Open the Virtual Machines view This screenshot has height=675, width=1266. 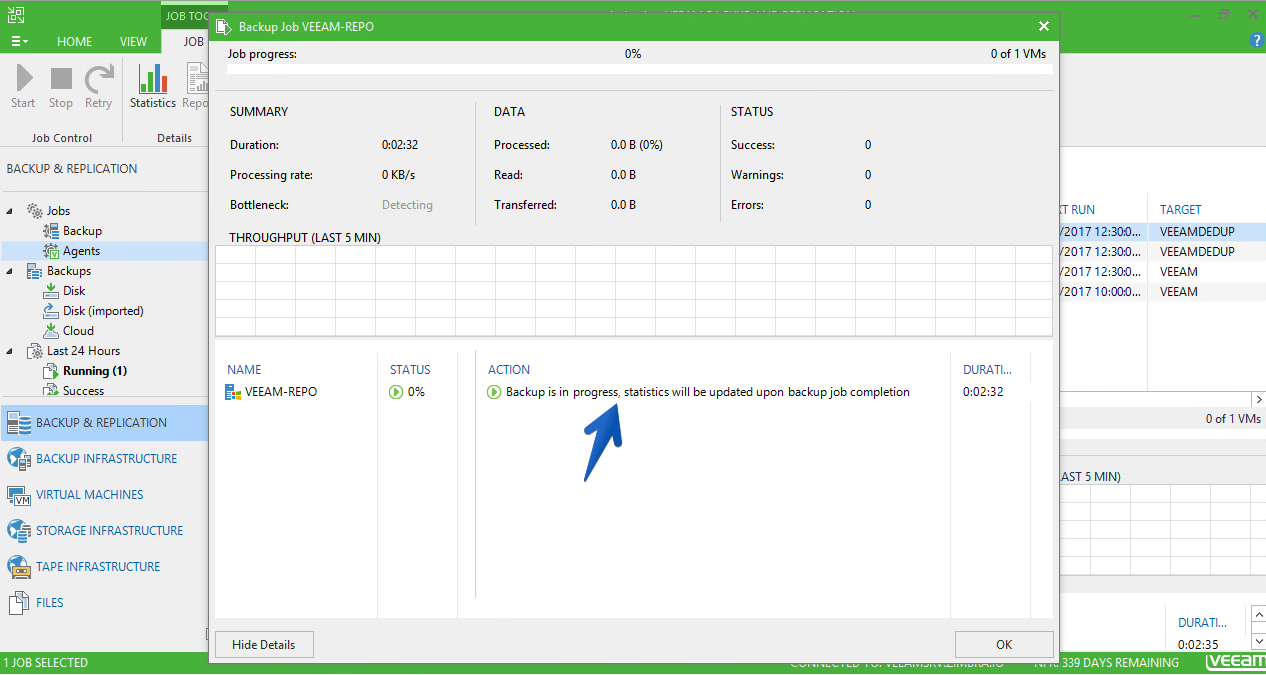(x=90, y=495)
